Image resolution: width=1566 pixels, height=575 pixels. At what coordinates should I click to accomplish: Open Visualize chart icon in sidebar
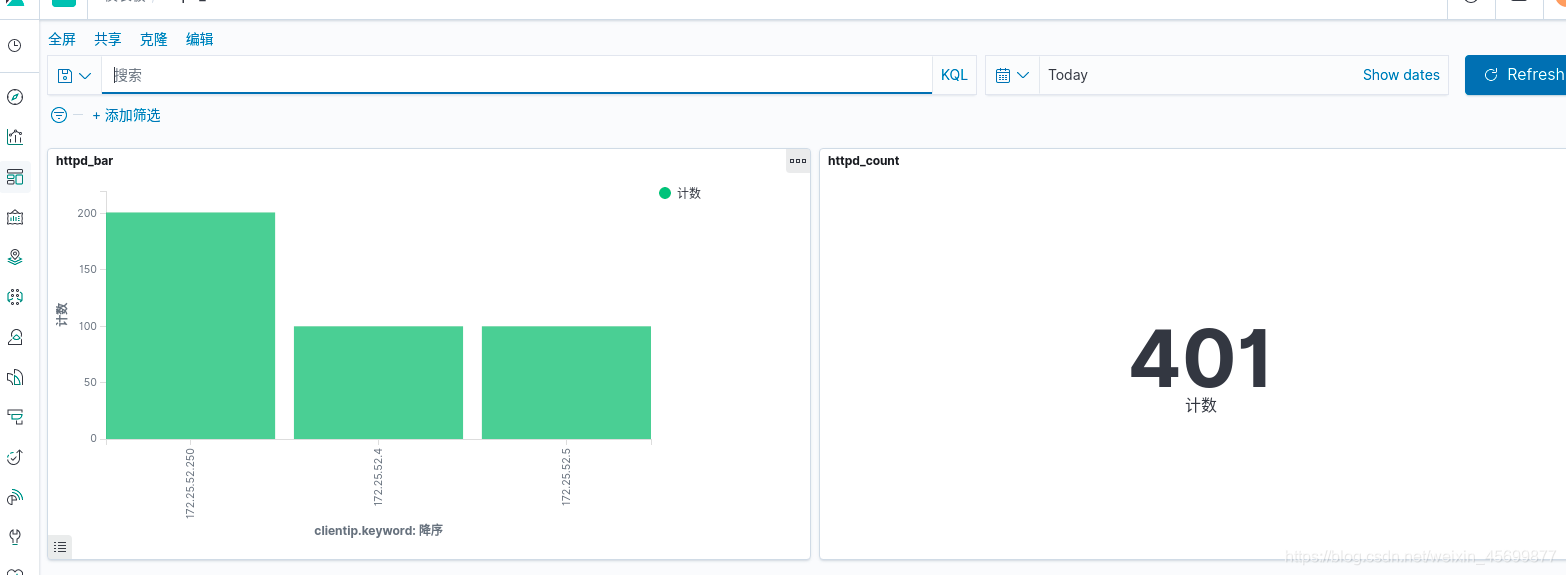coord(15,137)
